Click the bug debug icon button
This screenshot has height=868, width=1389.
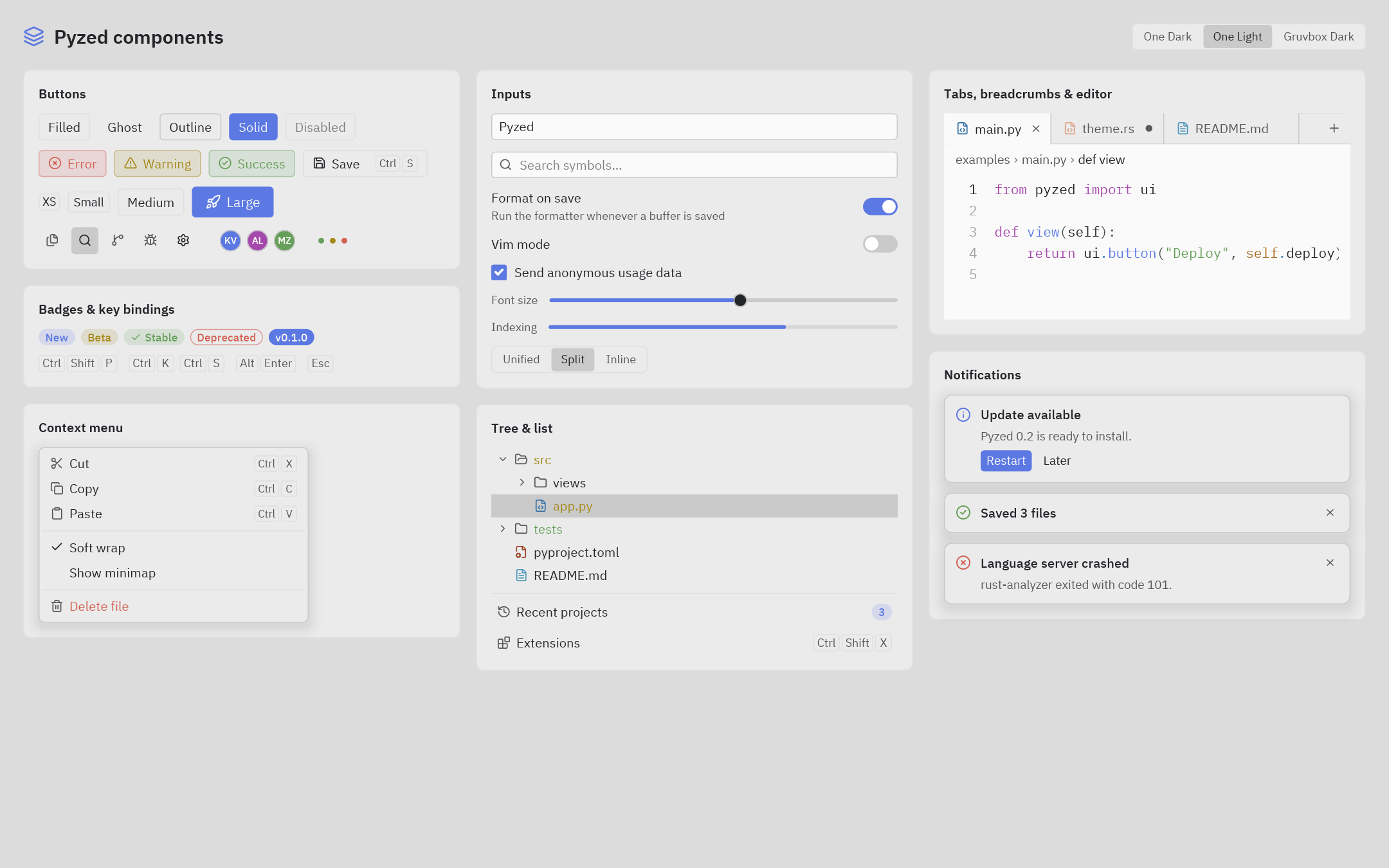click(150, 240)
